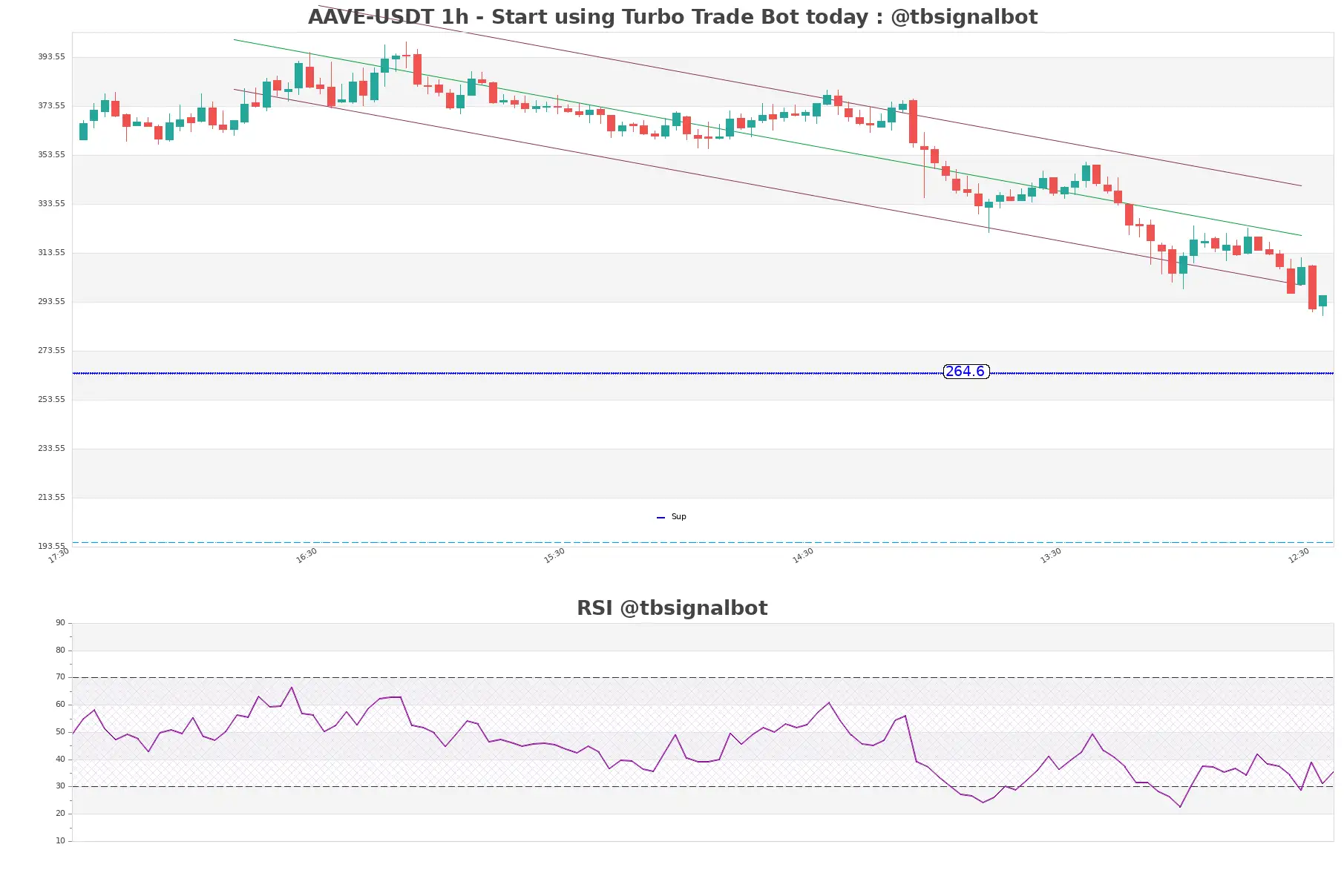The height and width of the screenshot is (896, 1344).
Task: Click the 233.55 price axis label
Action: pyautogui.click(x=51, y=449)
